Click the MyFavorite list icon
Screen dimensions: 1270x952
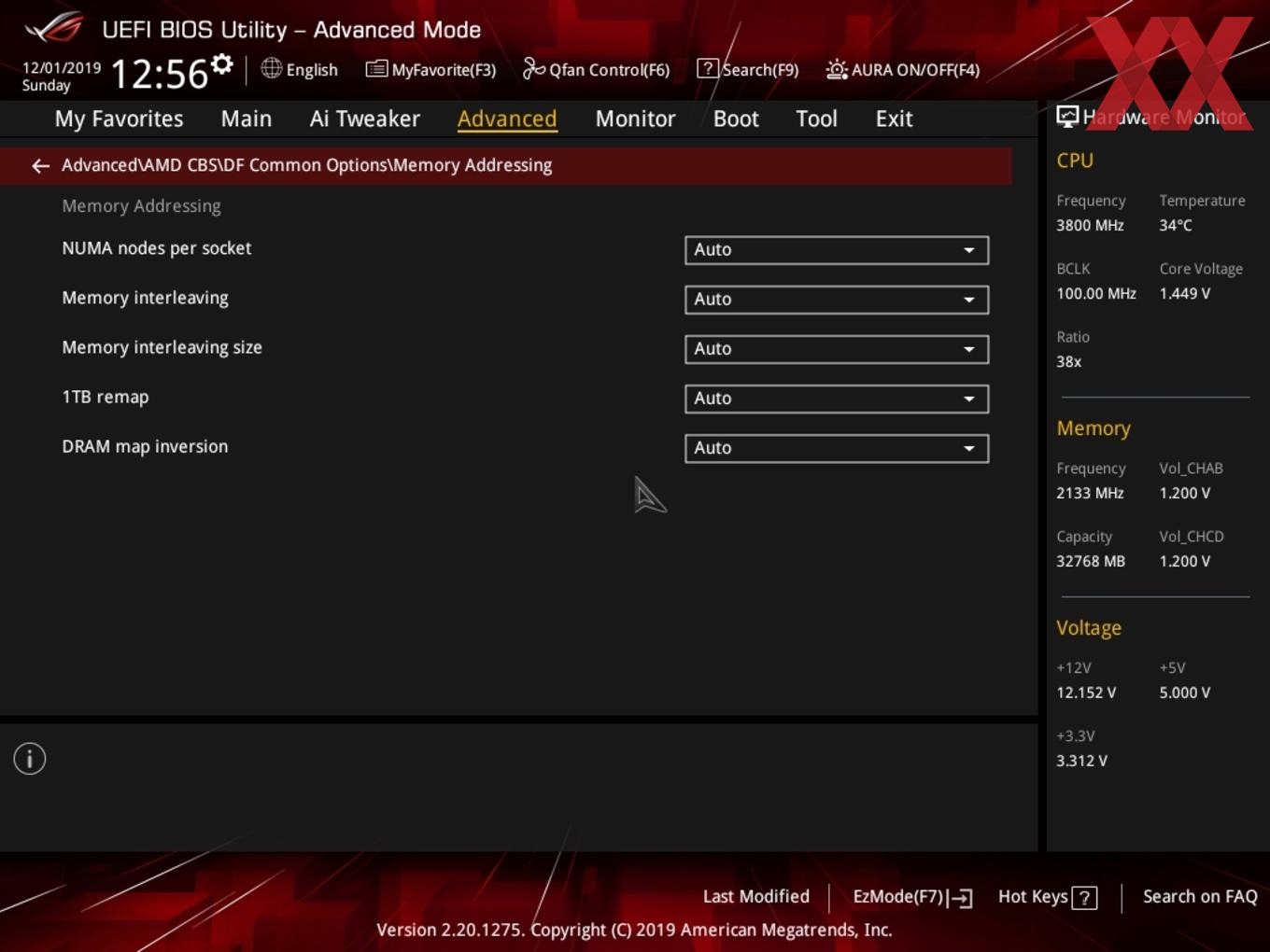click(376, 69)
